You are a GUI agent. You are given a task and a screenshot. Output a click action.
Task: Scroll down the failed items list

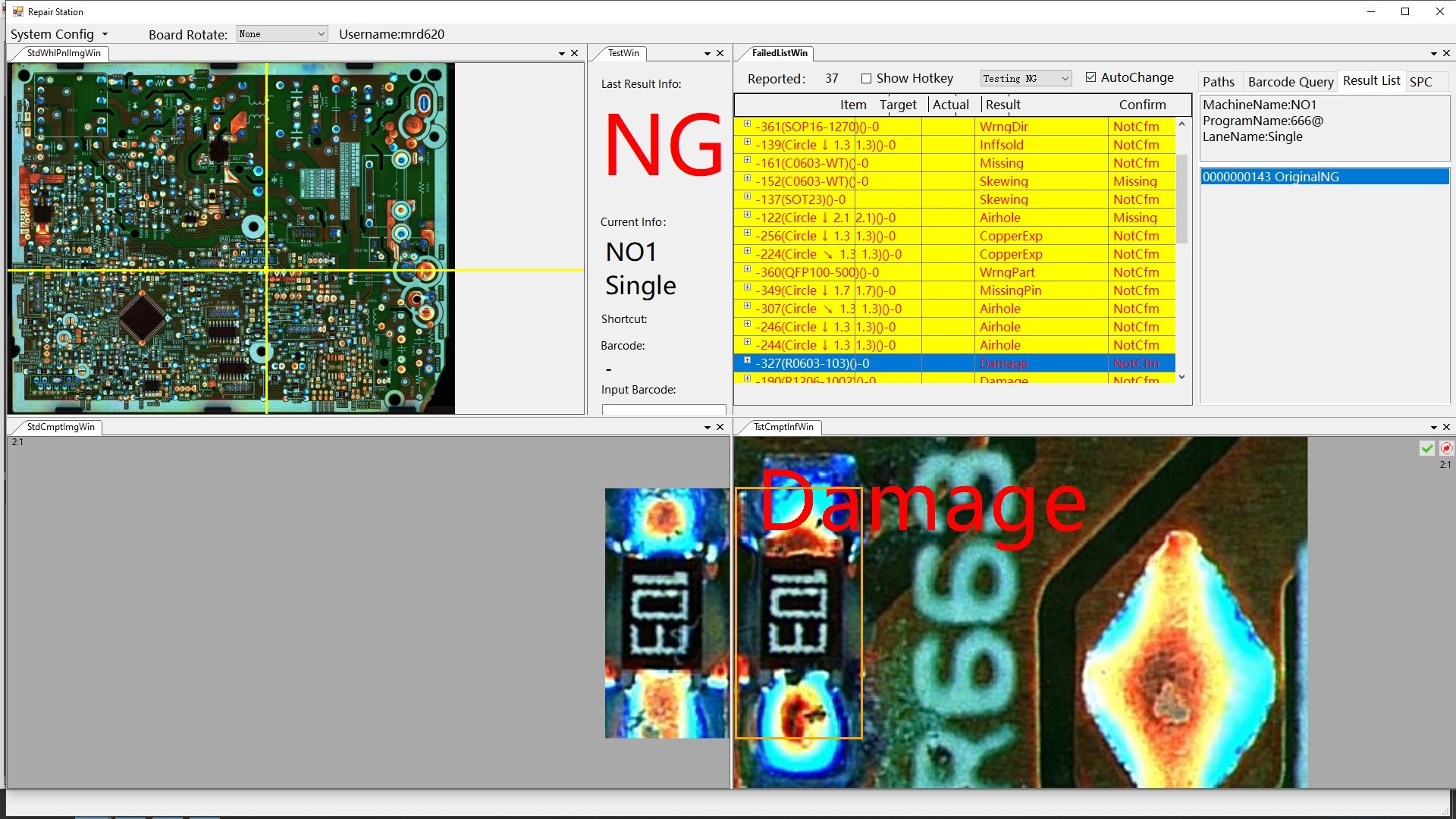(1183, 378)
